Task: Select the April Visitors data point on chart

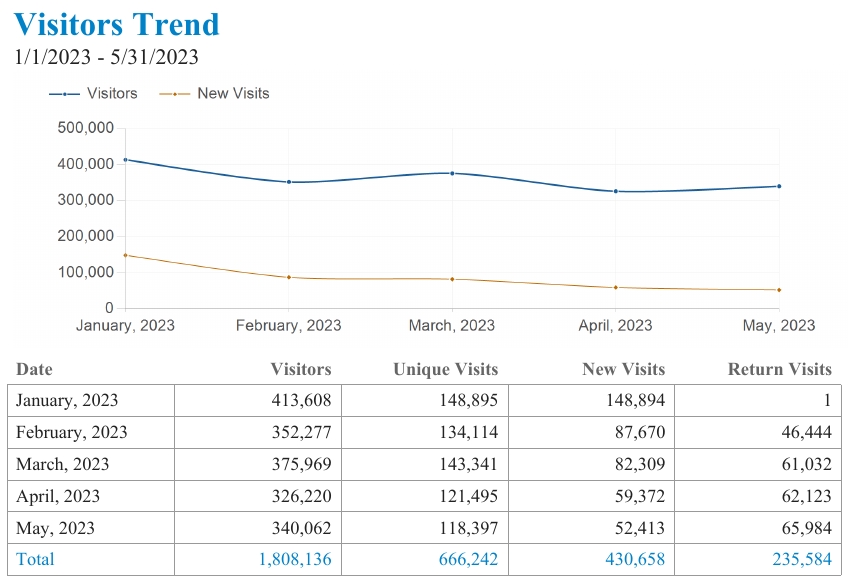Action: point(615,191)
